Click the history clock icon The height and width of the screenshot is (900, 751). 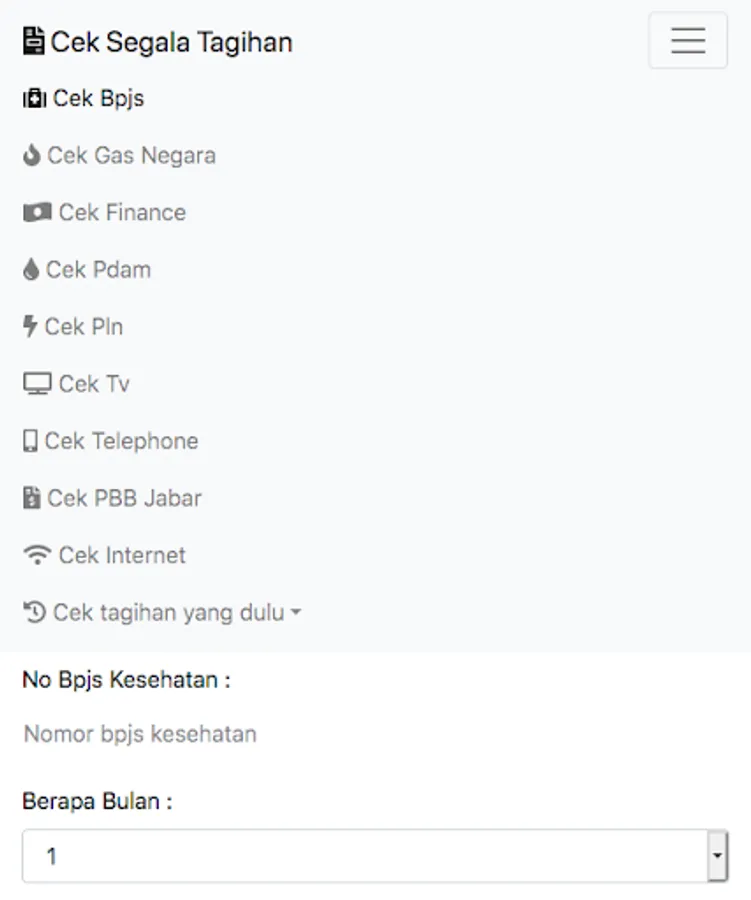click(34, 612)
